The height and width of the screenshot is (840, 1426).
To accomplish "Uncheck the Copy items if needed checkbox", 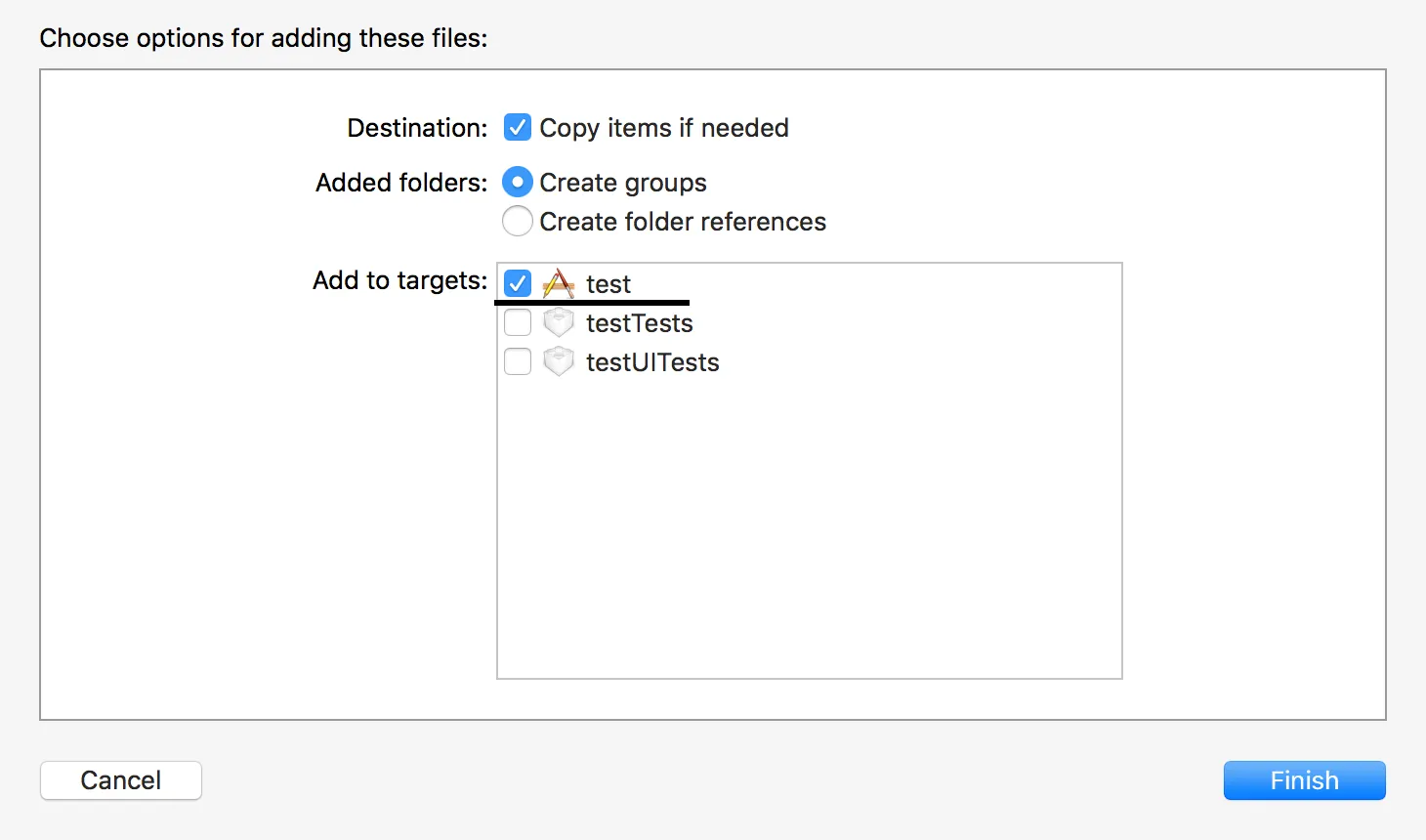I will 518,128.
